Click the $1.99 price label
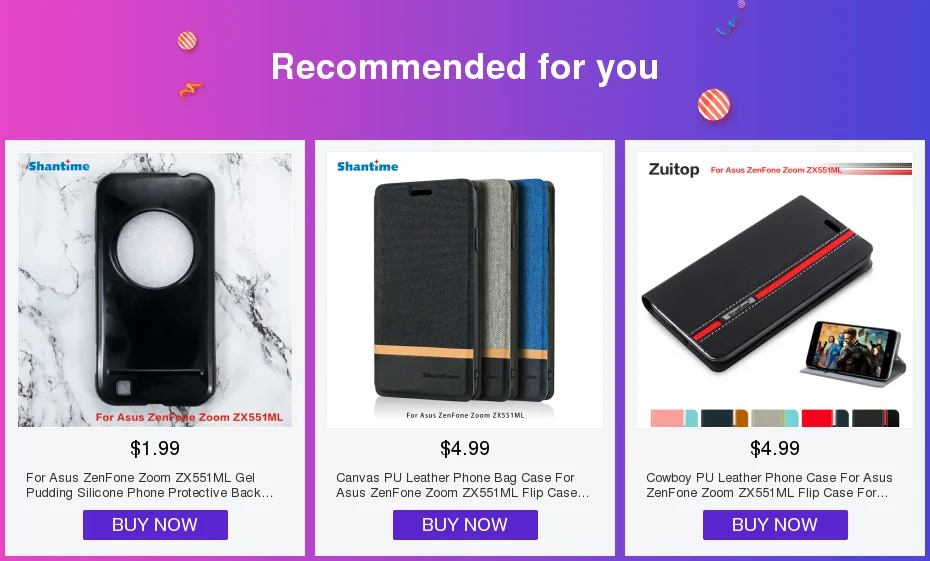Image resolution: width=930 pixels, height=561 pixels. (x=155, y=448)
